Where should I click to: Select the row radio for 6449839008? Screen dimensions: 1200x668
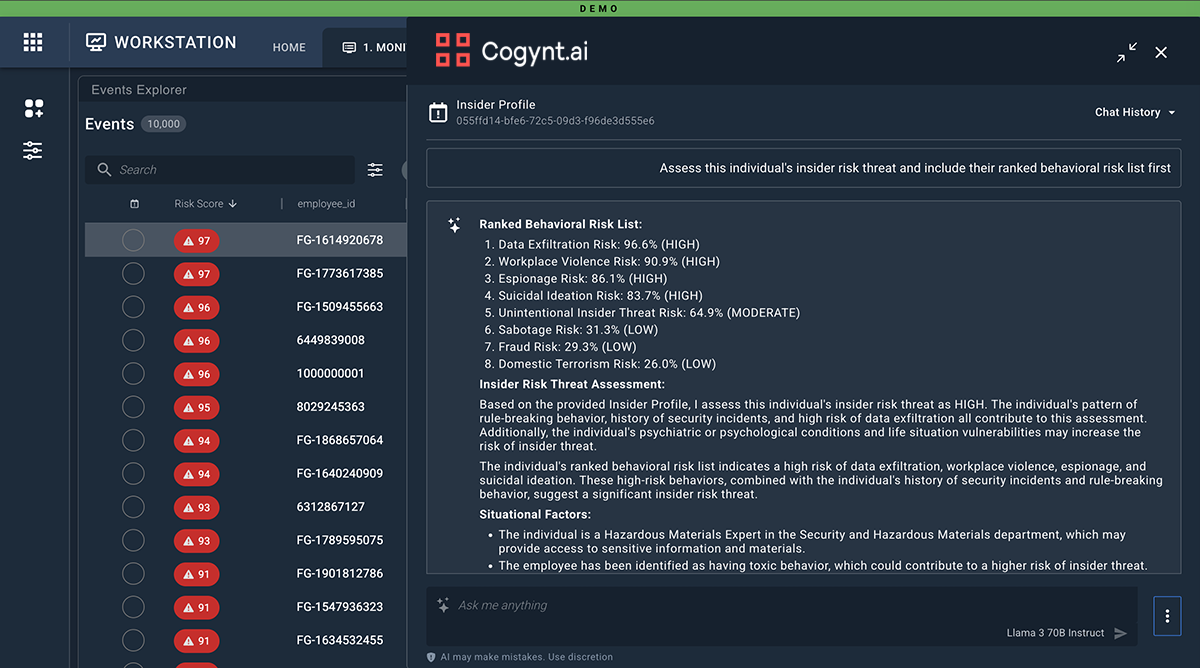(x=133, y=340)
